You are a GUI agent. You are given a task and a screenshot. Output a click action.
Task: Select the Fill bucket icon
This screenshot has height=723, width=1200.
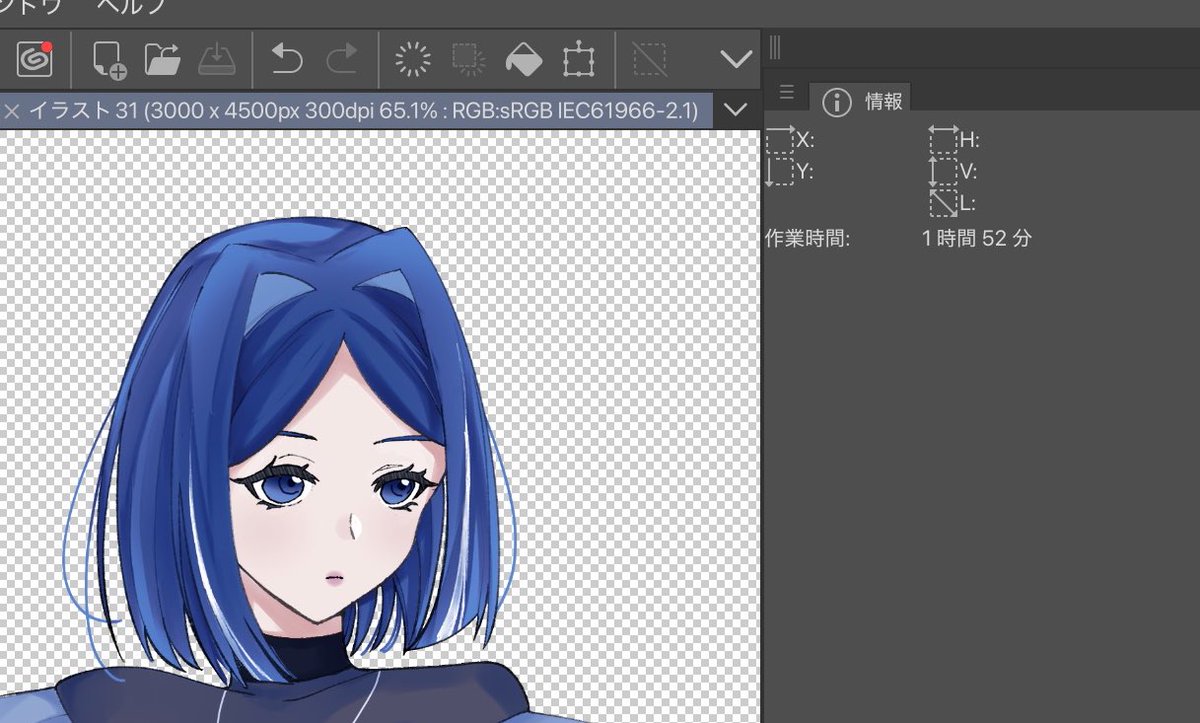click(524, 58)
